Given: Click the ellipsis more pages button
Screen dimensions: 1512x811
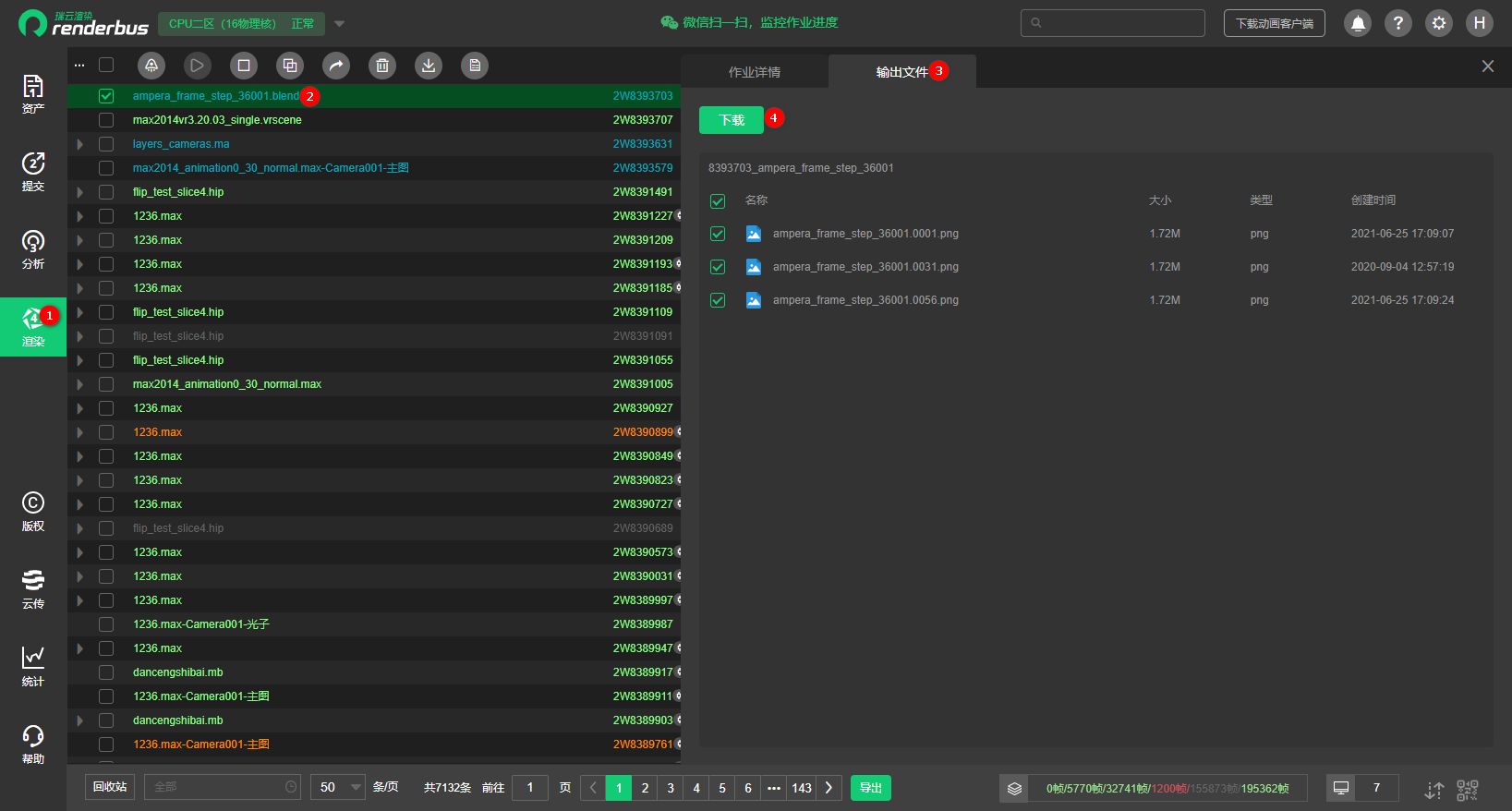Looking at the screenshot, I should pos(774,788).
